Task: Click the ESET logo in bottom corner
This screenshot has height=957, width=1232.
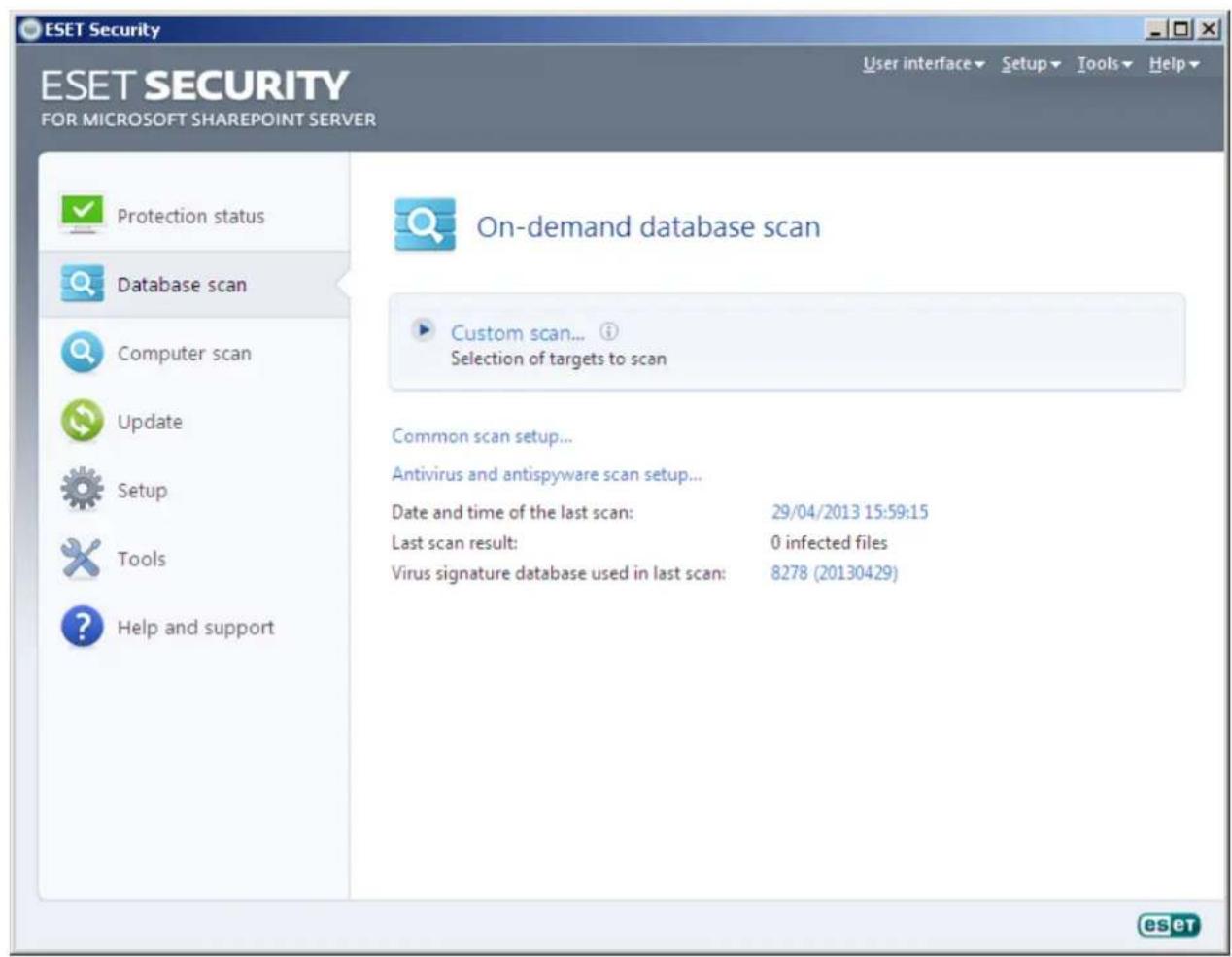Action: click(x=1169, y=925)
